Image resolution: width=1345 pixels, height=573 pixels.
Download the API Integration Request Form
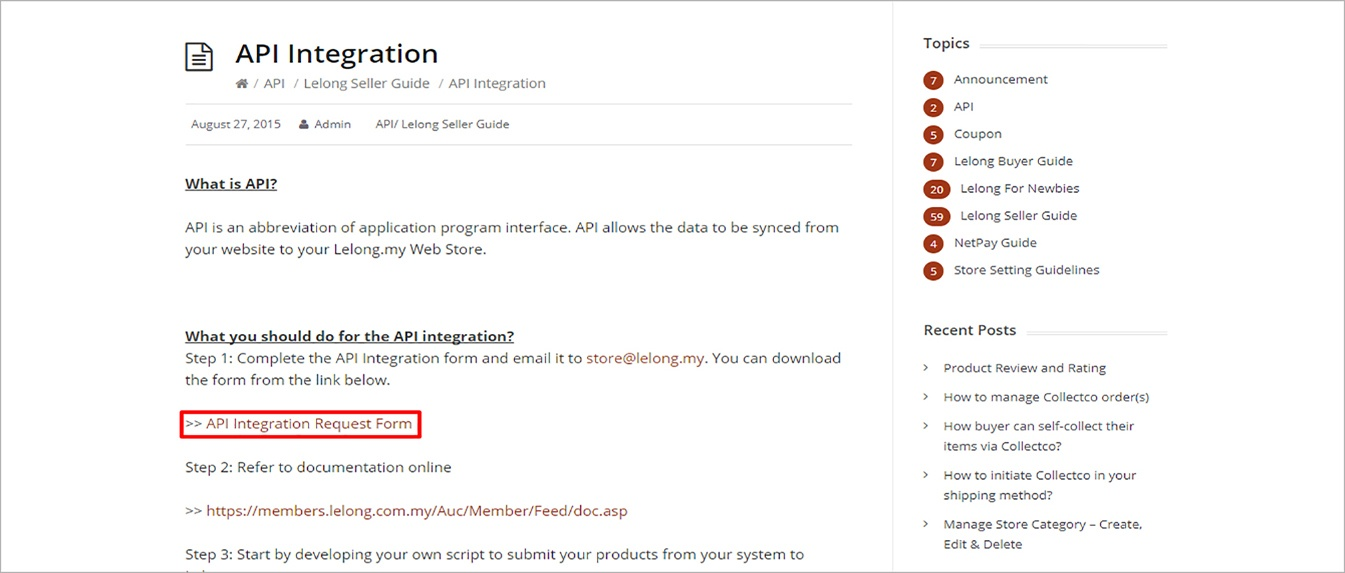pyautogui.click(x=309, y=424)
